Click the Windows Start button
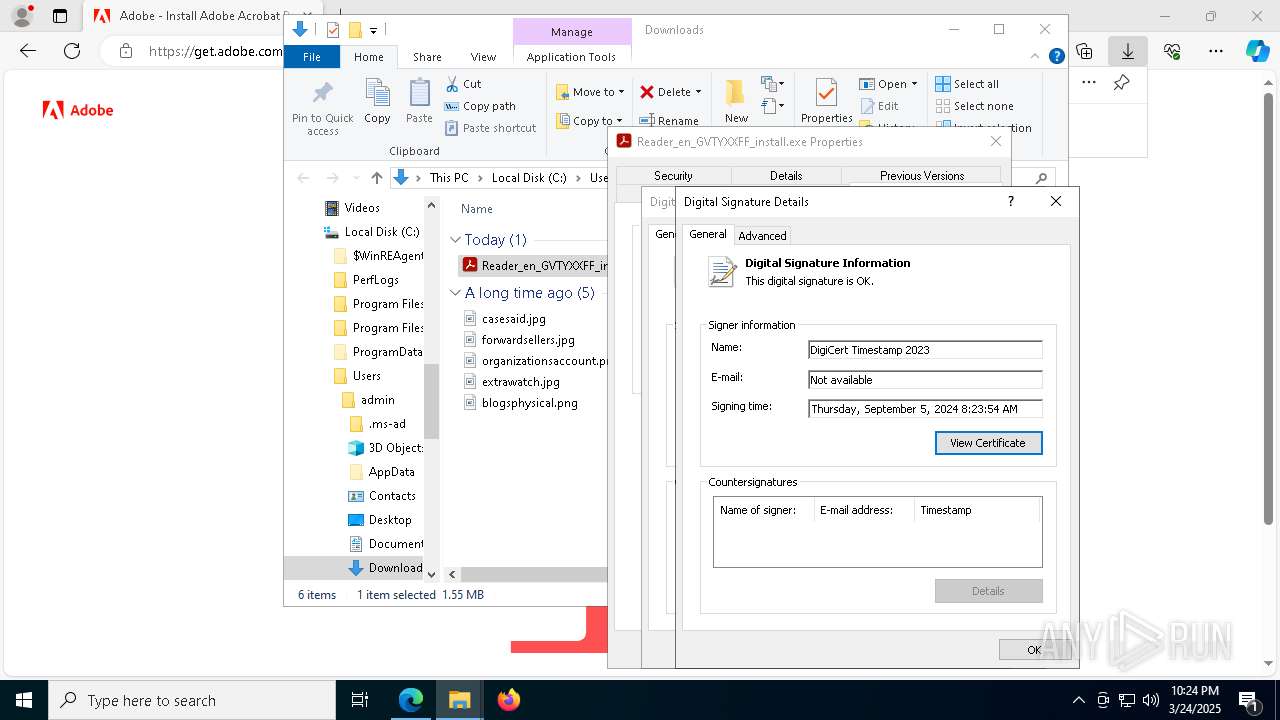Viewport: 1280px width, 720px height. click(24, 700)
